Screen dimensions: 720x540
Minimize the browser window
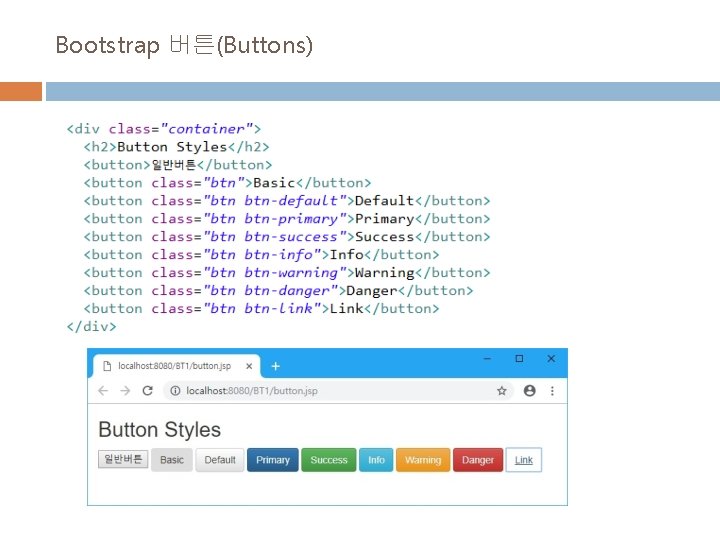coord(488,359)
